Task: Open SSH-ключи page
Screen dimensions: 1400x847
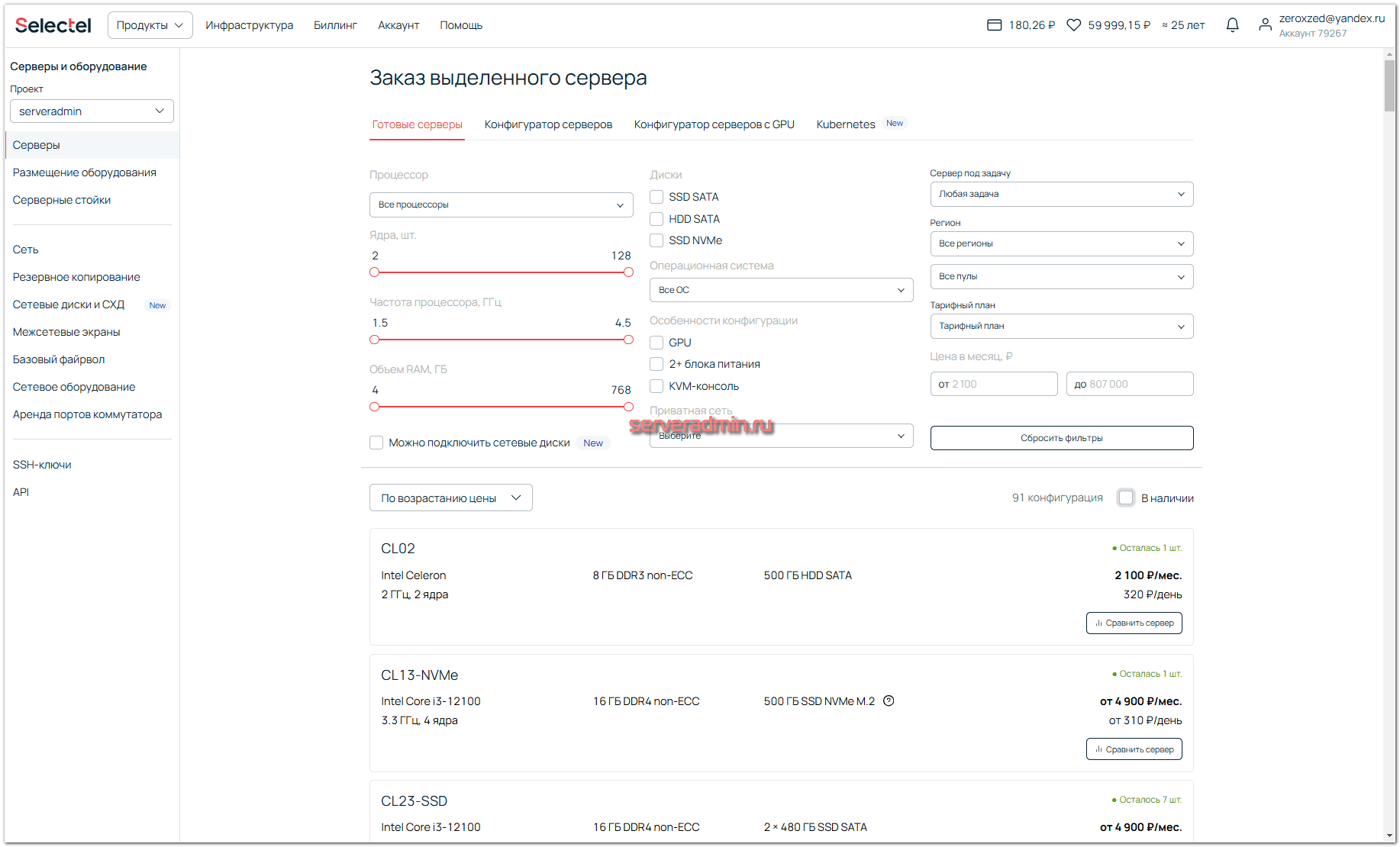Action: (x=42, y=465)
